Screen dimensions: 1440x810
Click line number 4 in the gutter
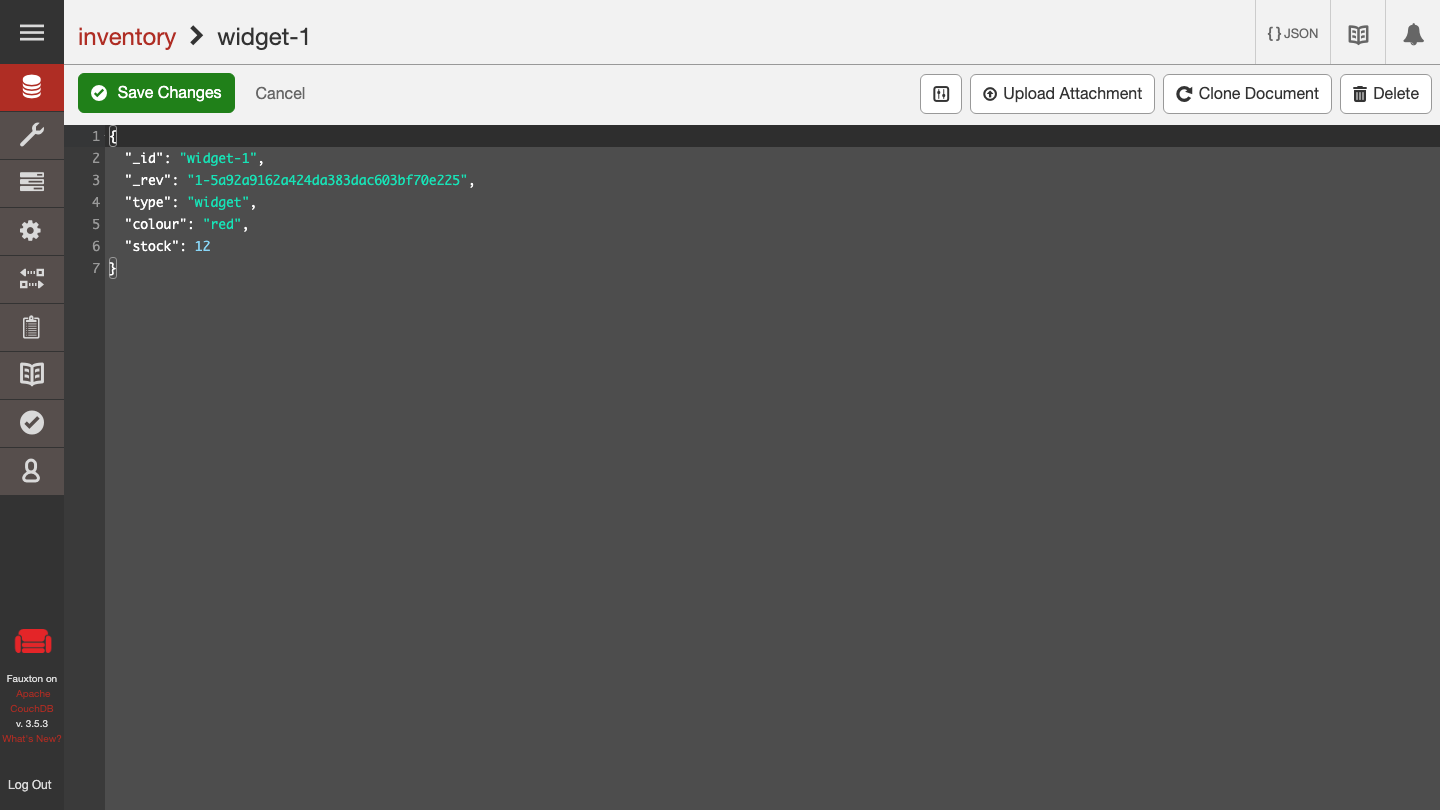point(96,202)
